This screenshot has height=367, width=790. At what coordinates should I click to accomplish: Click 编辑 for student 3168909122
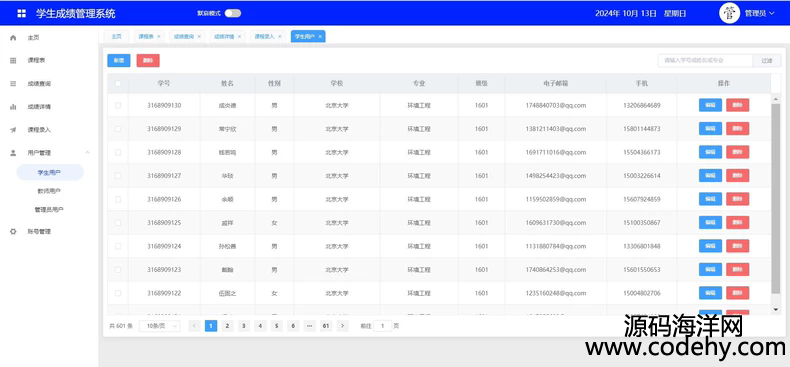point(710,293)
